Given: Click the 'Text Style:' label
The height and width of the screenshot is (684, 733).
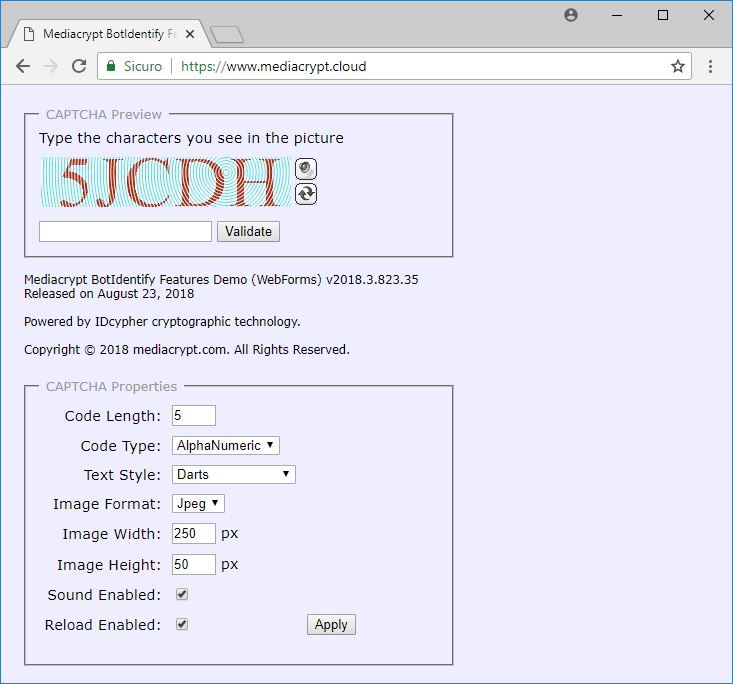Looking at the screenshot, I should coord(122,475).
